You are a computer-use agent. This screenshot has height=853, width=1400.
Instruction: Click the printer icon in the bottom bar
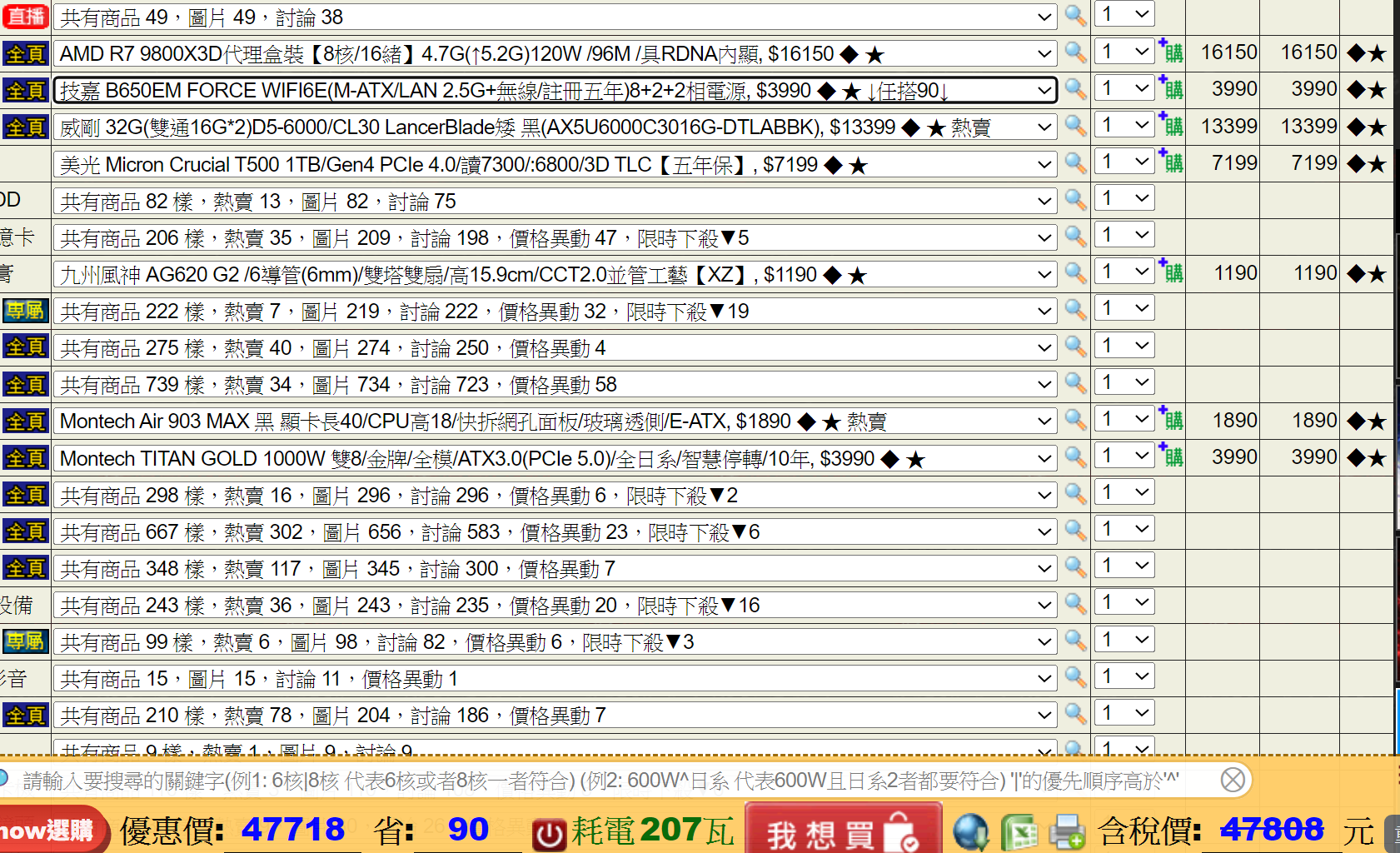pyautogui.click(x=1067, y=831)
